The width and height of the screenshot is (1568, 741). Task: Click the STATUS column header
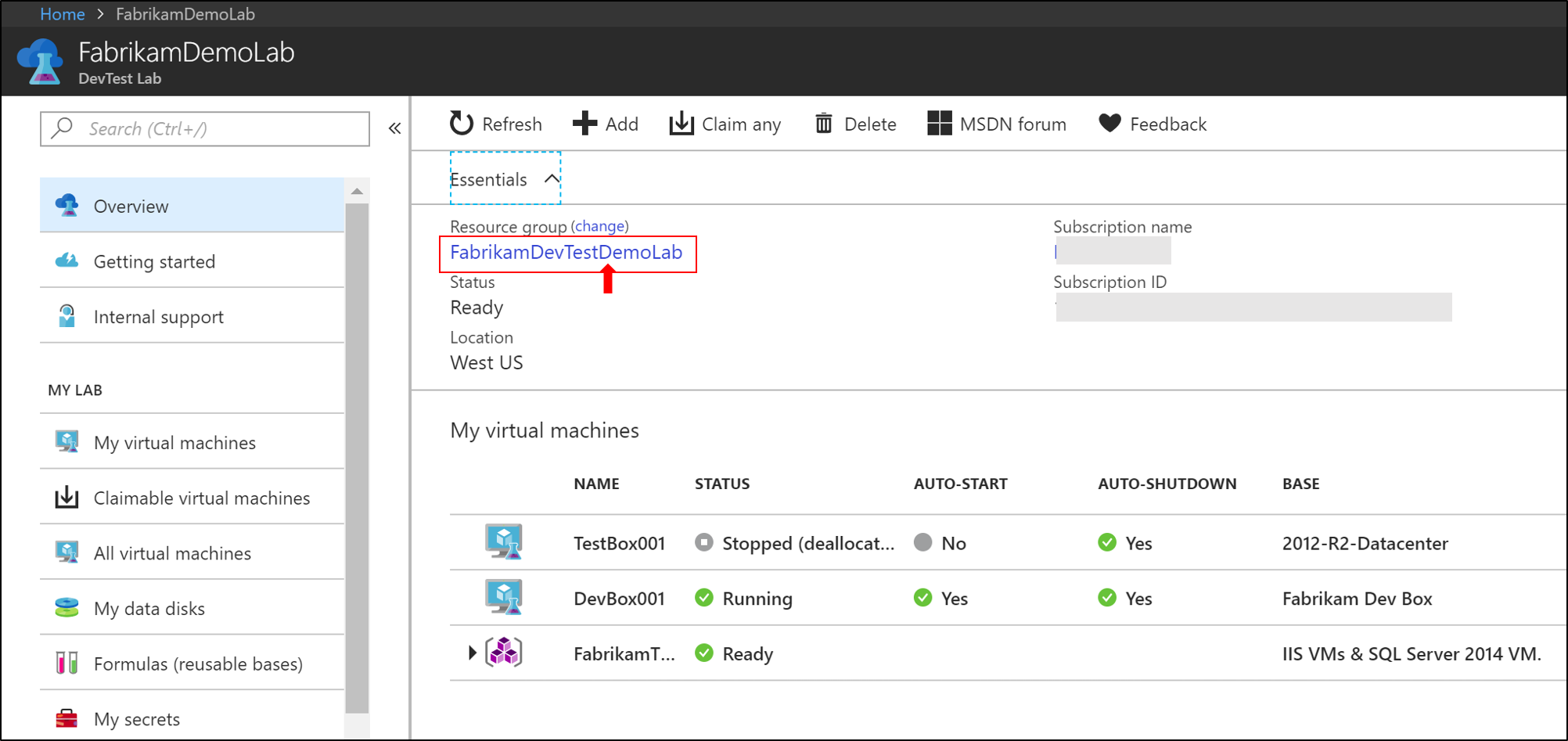722,483
